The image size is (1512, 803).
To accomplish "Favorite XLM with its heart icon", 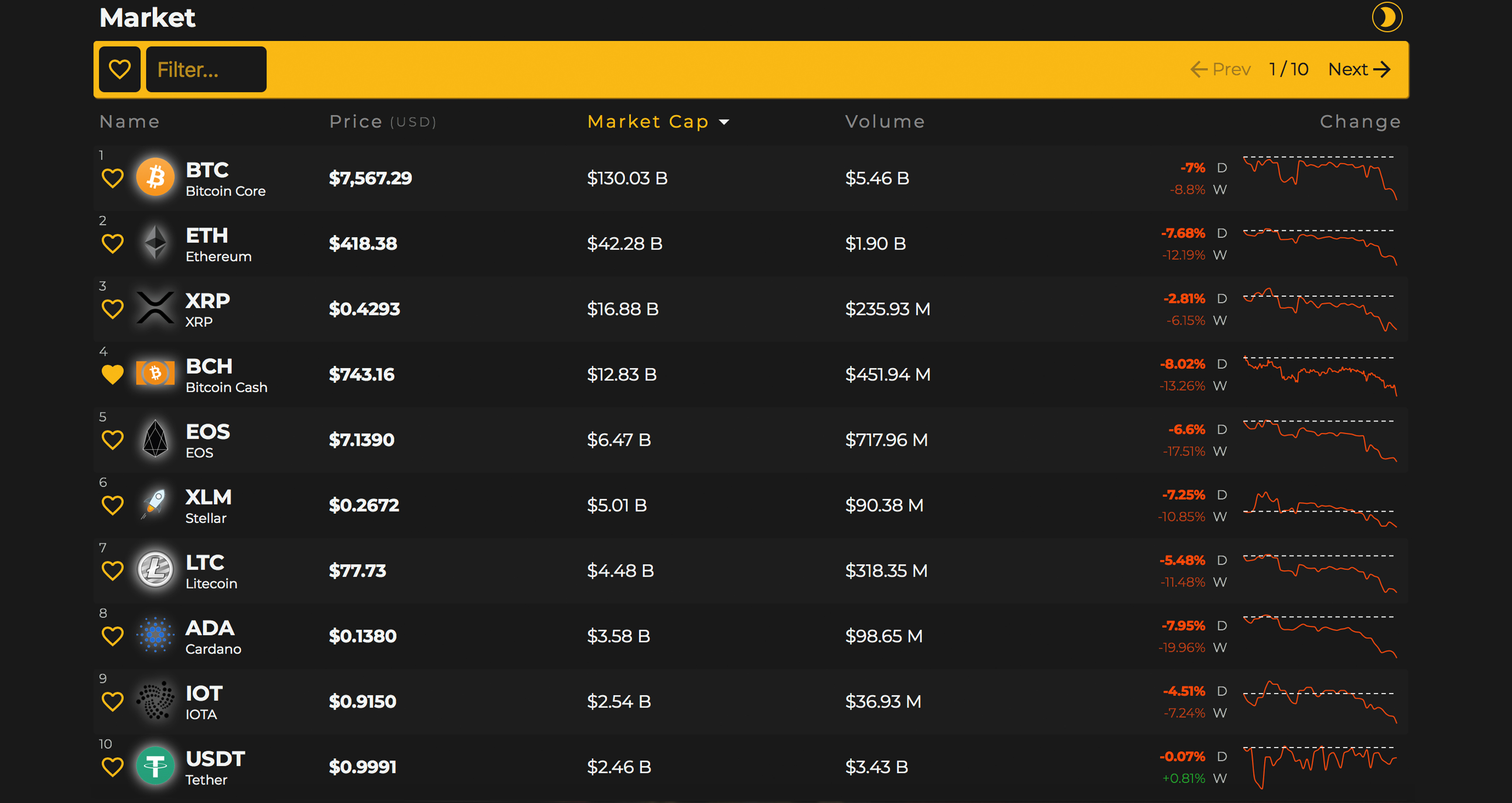I will click(113, 505).
